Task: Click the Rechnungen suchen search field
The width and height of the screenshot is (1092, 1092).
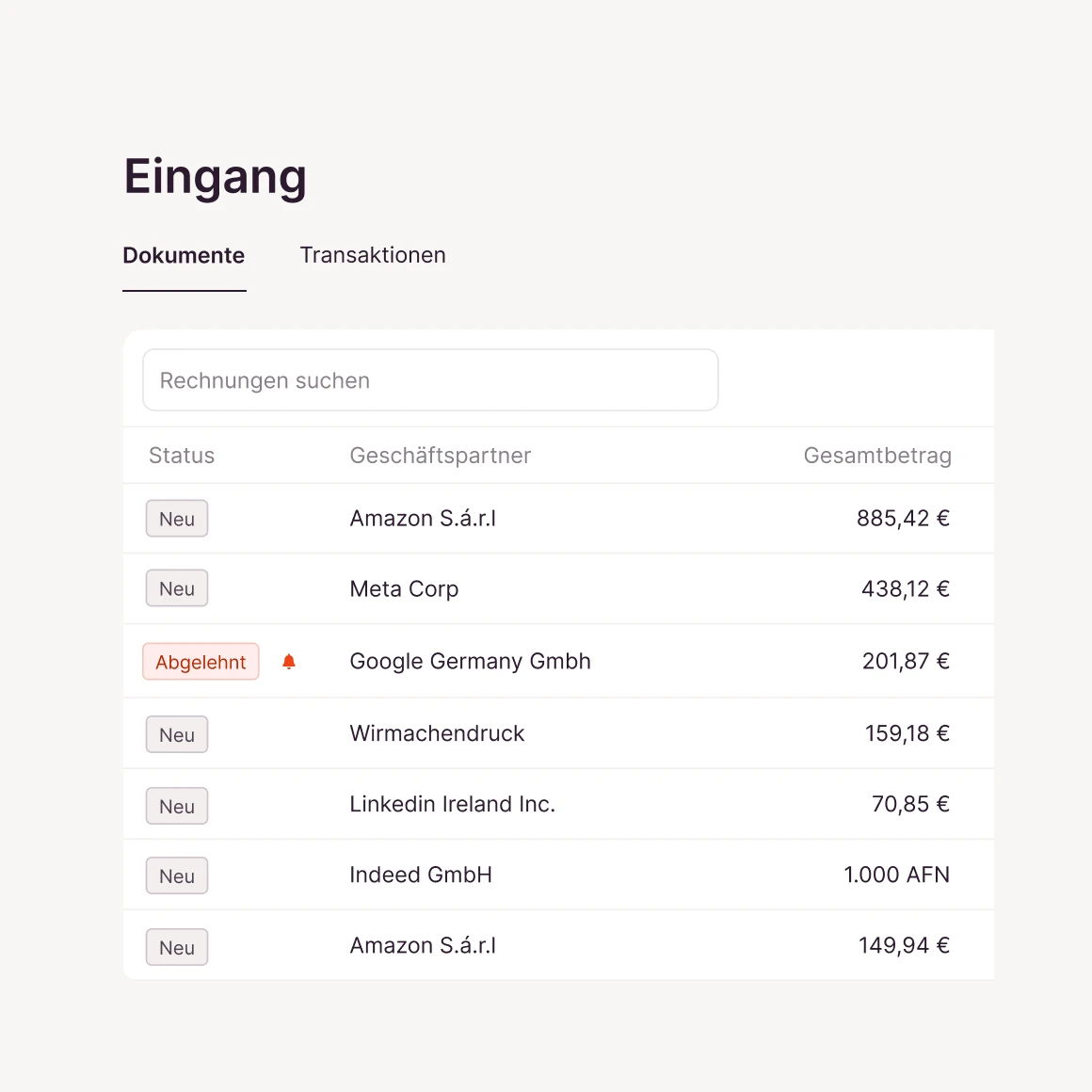Action: click(x=430, y=380)
